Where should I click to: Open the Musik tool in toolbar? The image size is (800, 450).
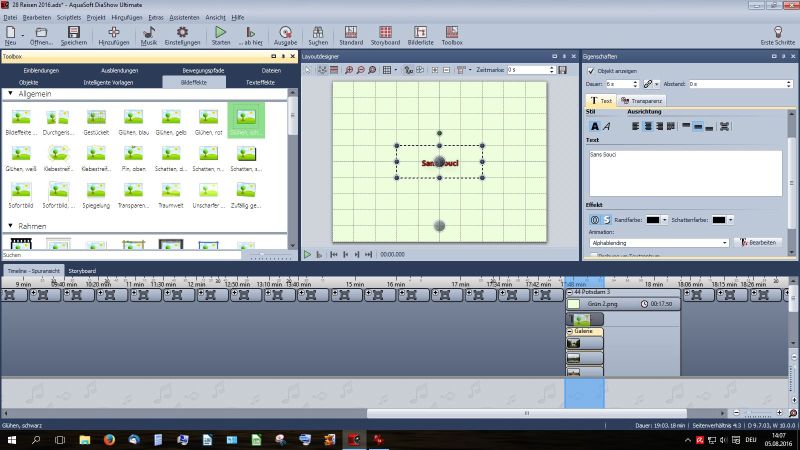click(148, 33)
